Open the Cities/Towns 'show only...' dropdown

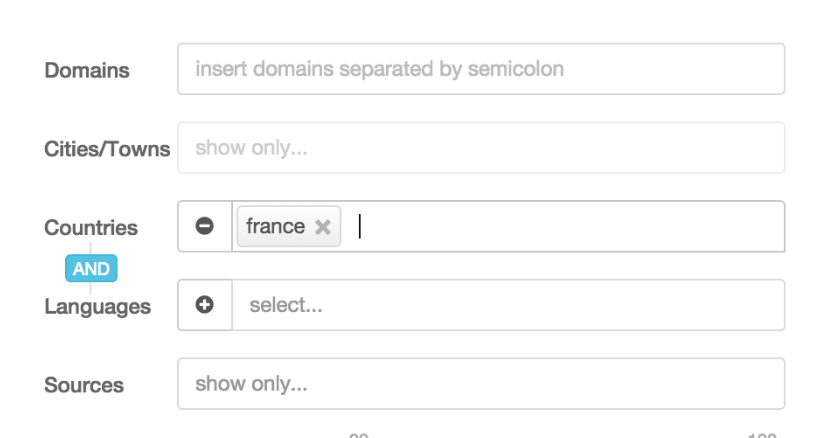(480, 148)
